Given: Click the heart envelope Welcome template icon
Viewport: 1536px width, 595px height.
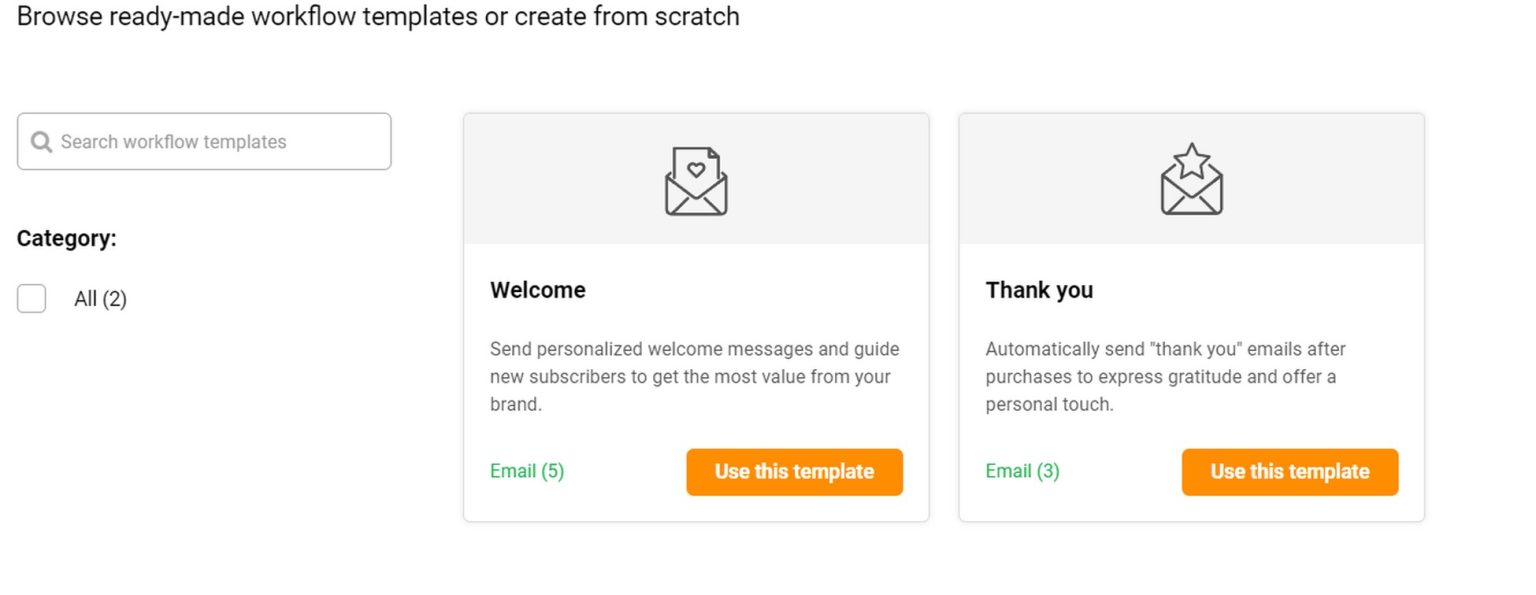Looking at the screenshot, I should [x=695, y=182].
